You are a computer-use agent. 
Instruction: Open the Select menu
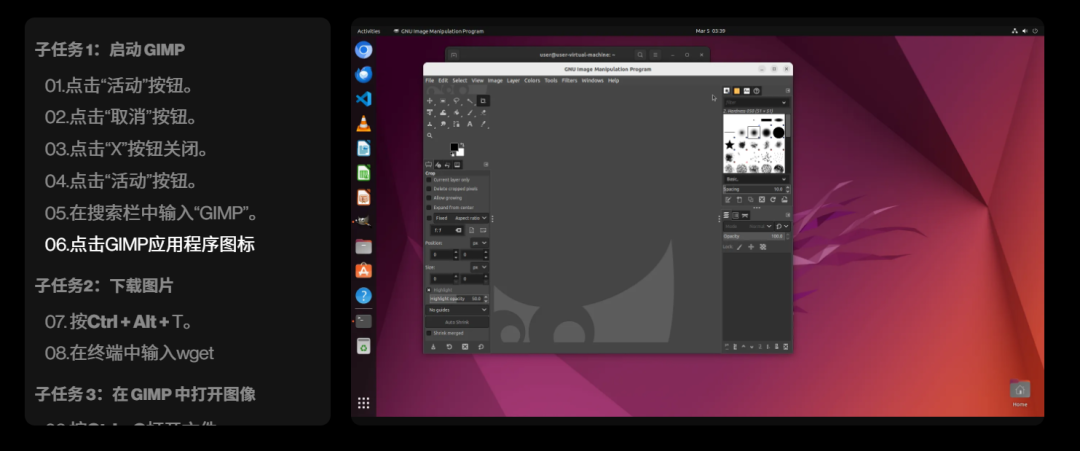tap(459, 81)
